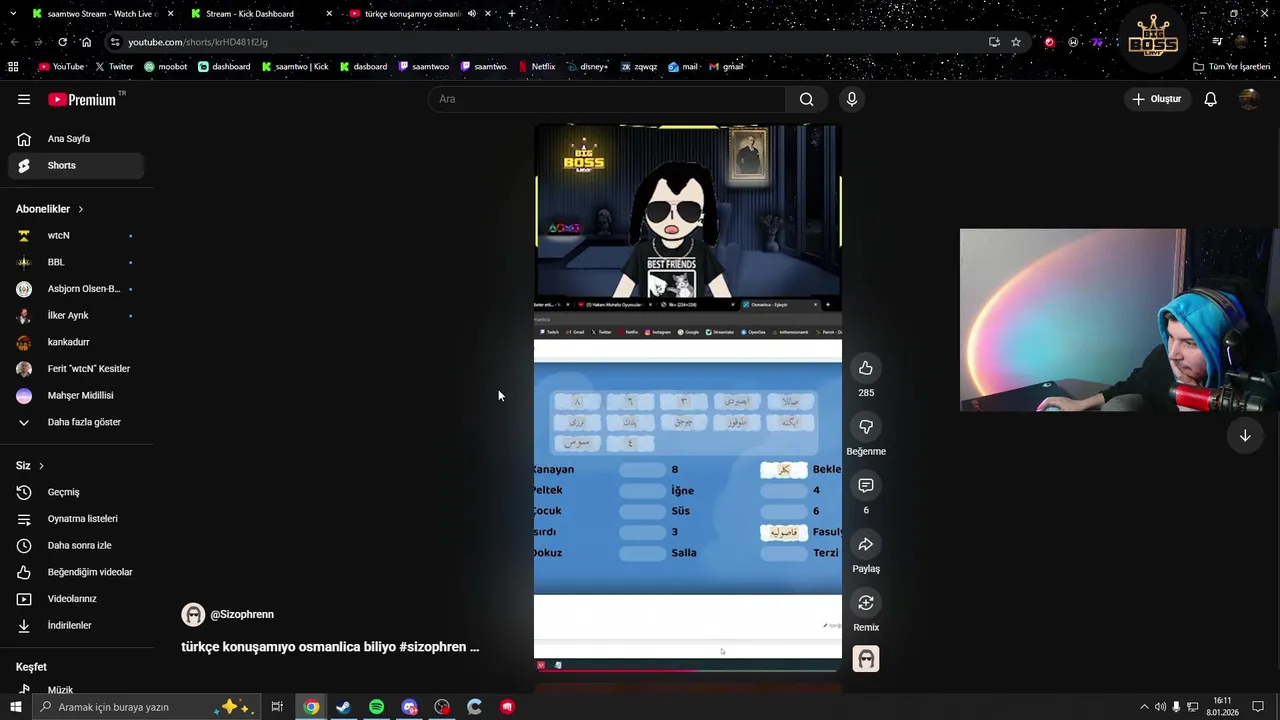Open the Chrome apps grid shortcut
1280x720 pixels.
(x=13, y=67)
